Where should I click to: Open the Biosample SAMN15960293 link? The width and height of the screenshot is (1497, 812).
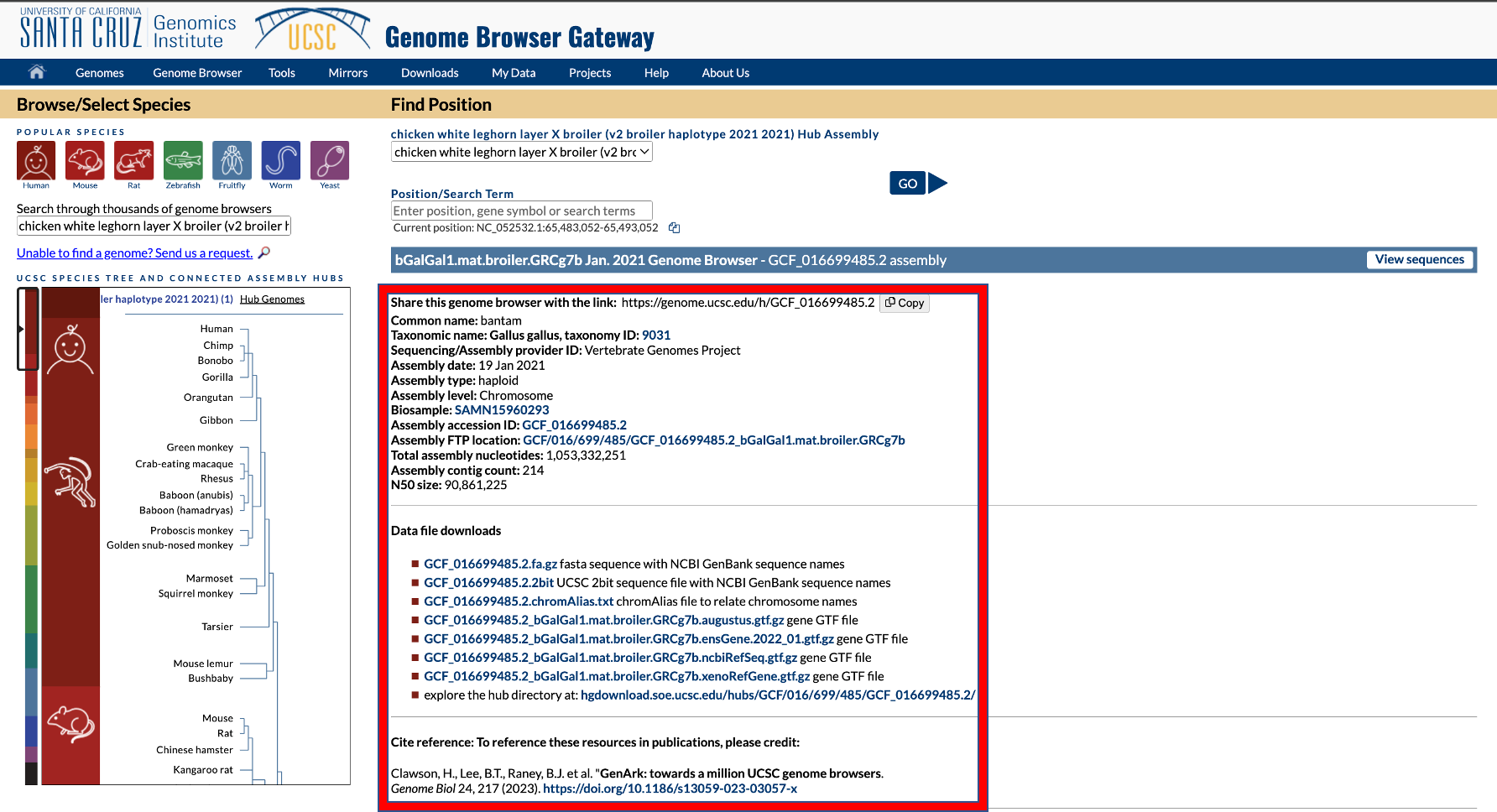[x=502, y=410]
